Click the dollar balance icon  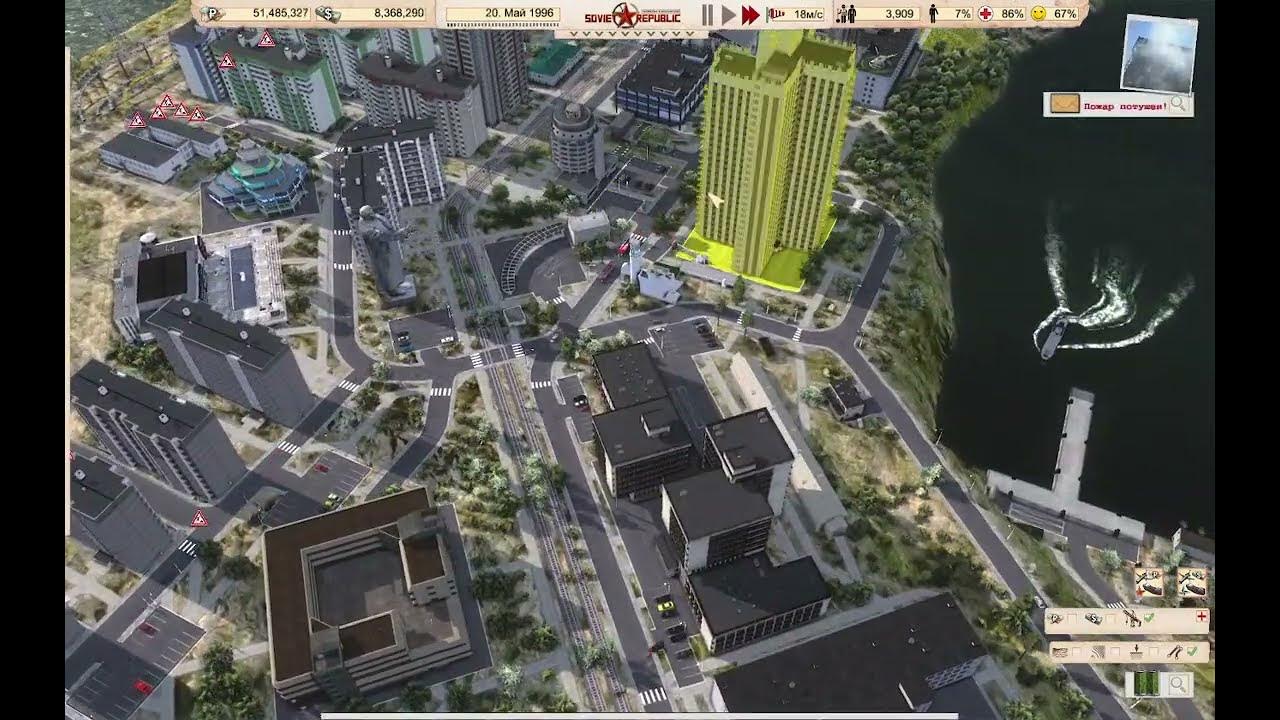click(326, 13)
